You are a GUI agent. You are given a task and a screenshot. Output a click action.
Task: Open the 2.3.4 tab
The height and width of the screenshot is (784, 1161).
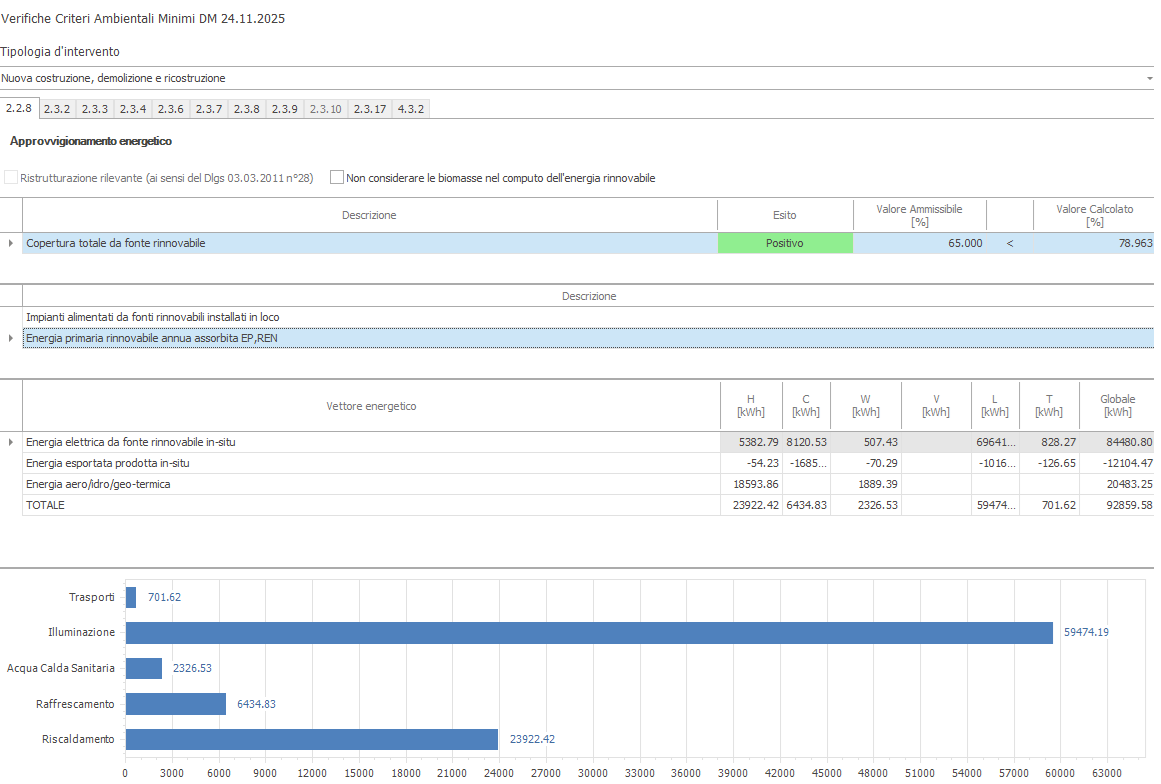click(133, 109)
